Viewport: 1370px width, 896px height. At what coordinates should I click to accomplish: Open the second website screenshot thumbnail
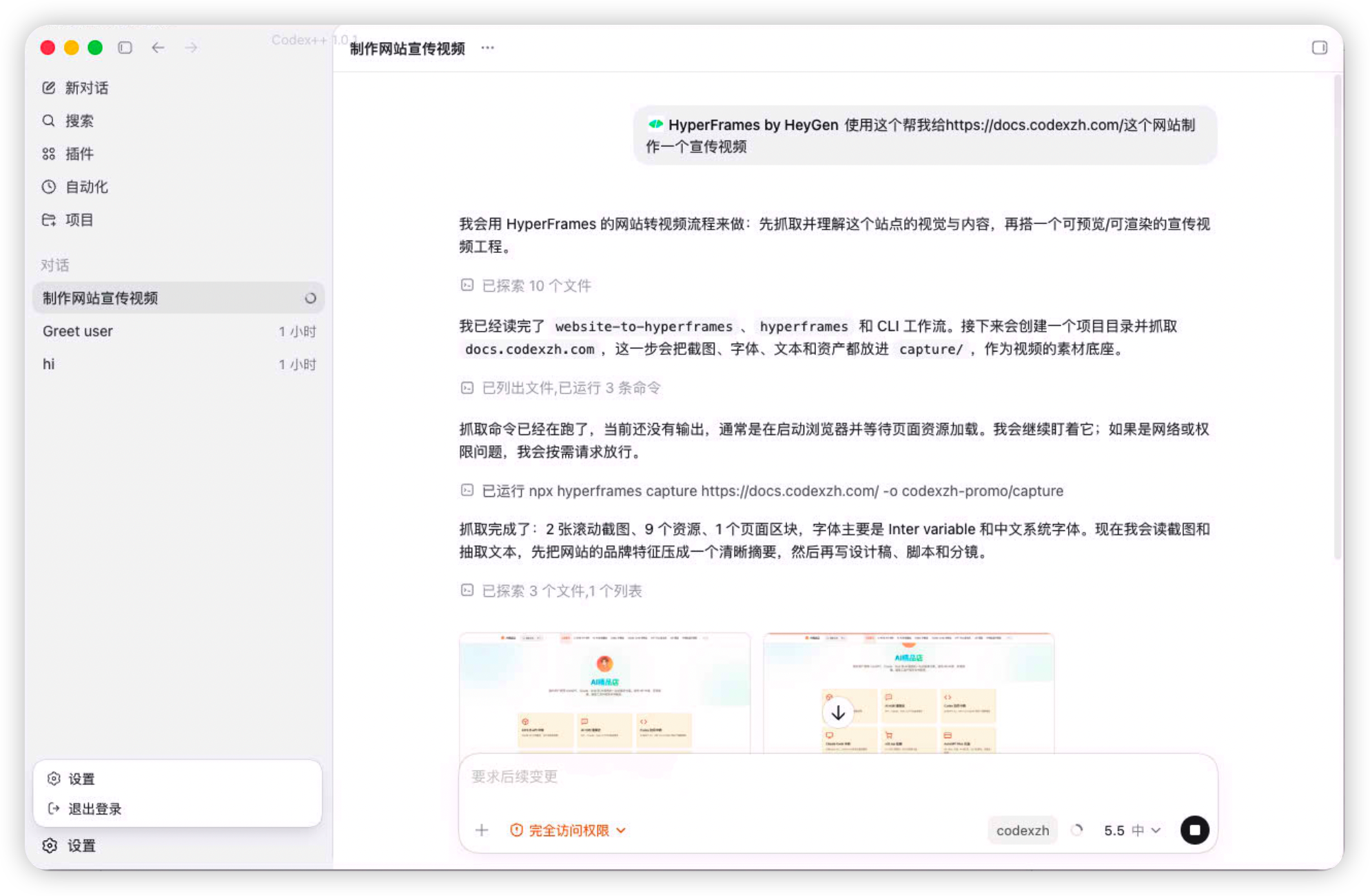pos(908,693)
